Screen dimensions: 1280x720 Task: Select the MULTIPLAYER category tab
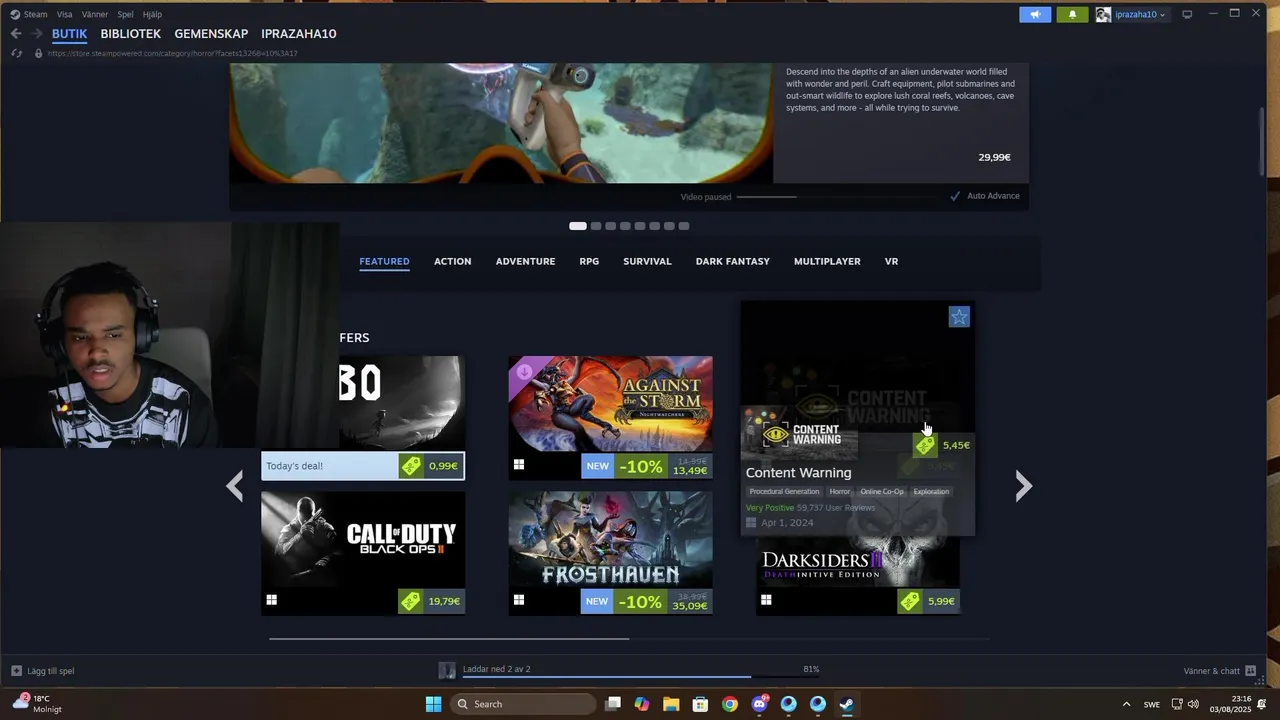[x=827, y=261]
